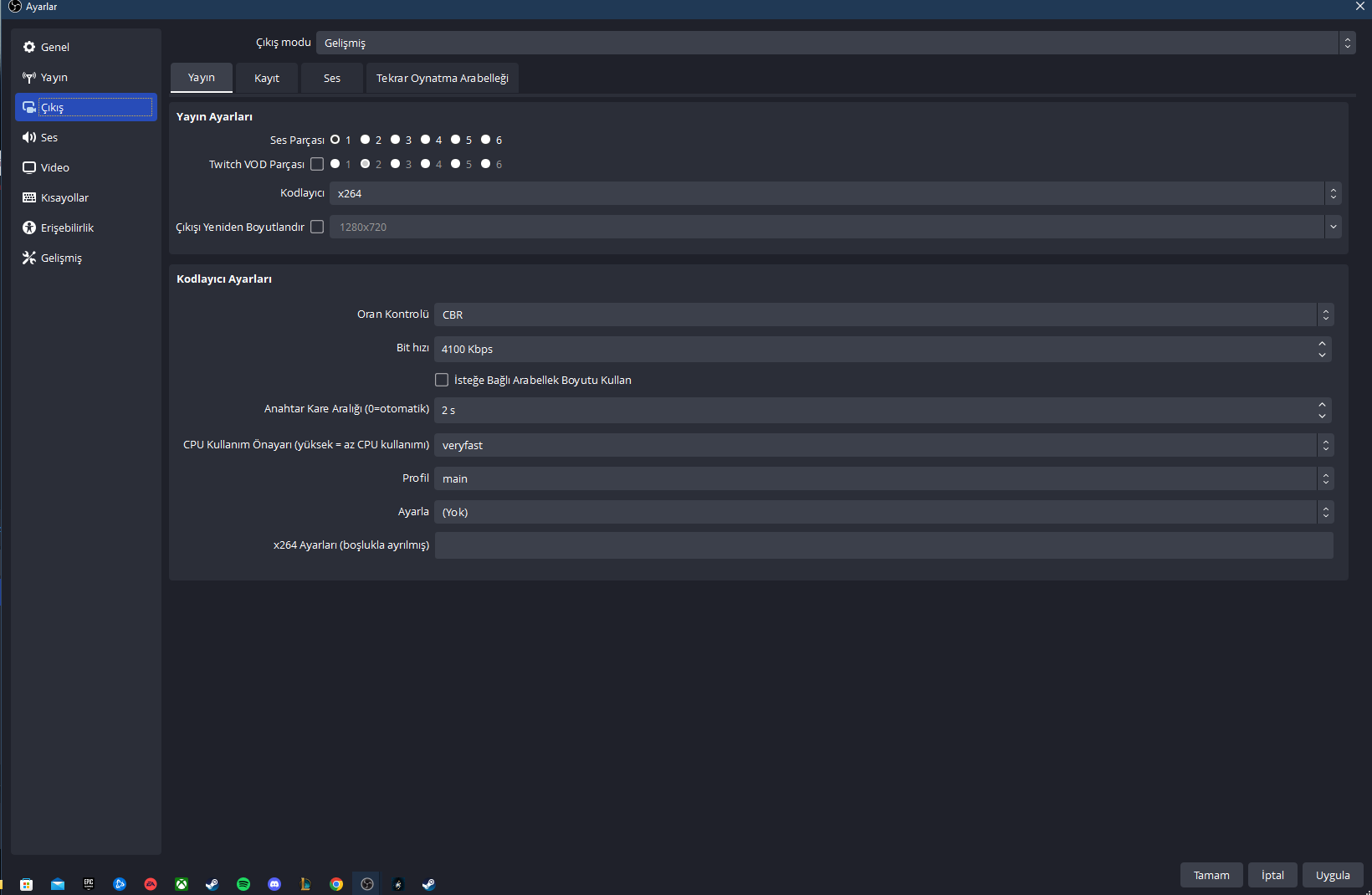The image size is (1372, 895).
Task: Open the Oran Kontrolü CBR dropdown
Action: (884, 315)
